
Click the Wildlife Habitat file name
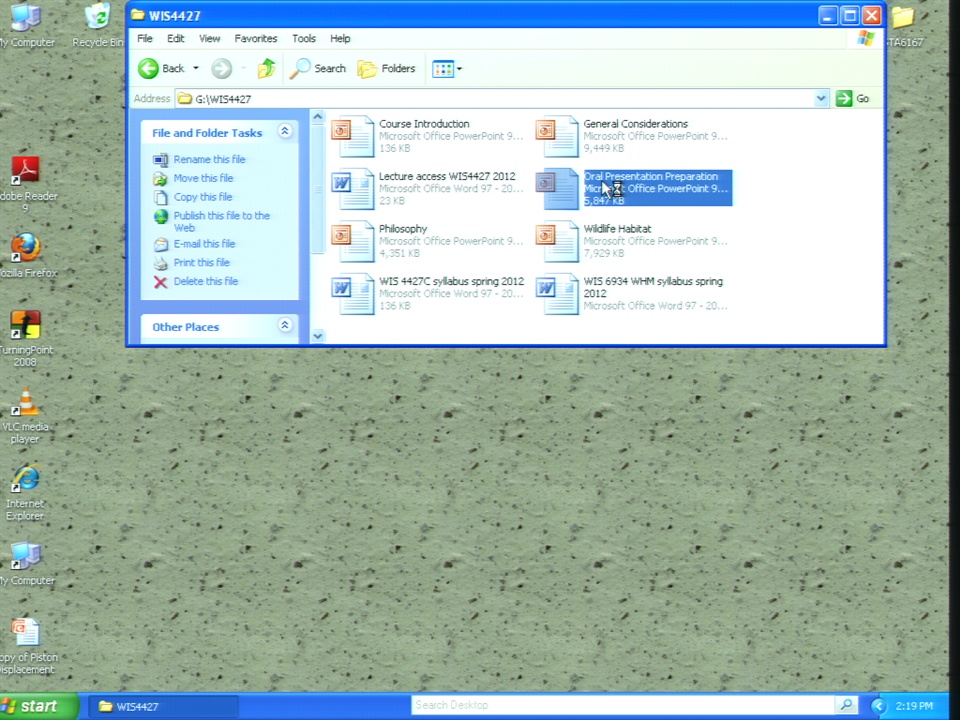click(617, 229)
